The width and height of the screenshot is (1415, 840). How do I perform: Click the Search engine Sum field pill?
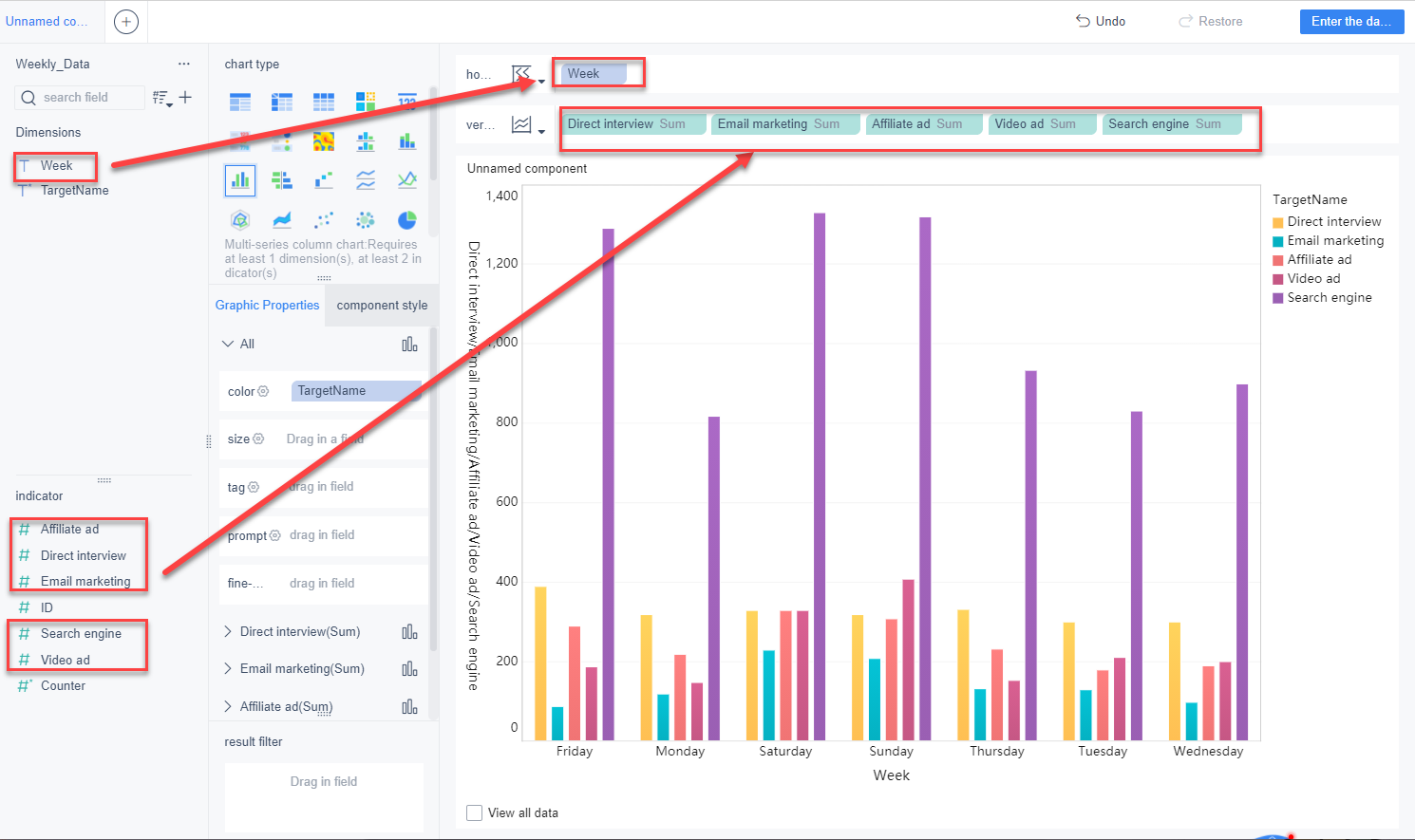1172,124
